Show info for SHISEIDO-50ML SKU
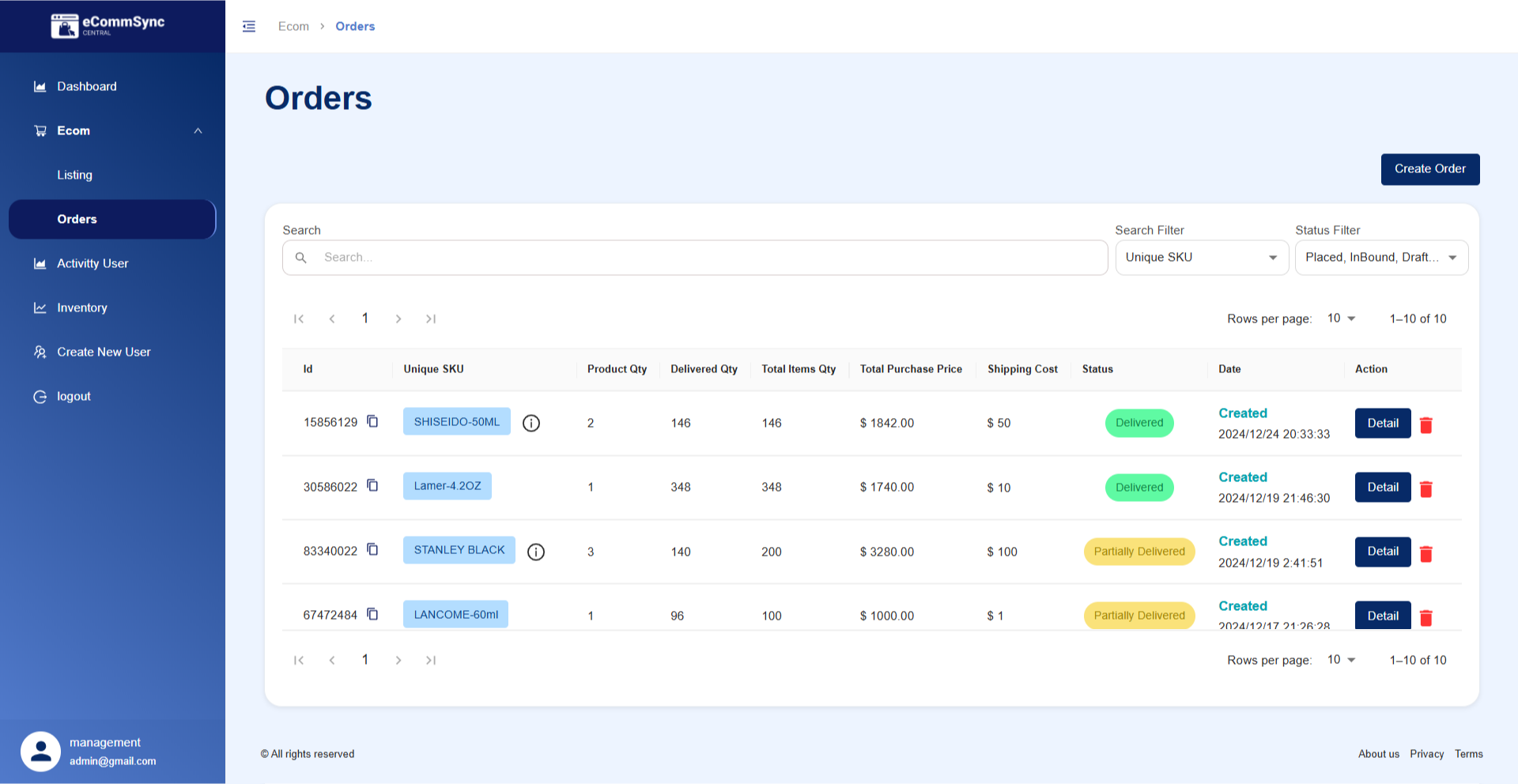 click(531, 423)
